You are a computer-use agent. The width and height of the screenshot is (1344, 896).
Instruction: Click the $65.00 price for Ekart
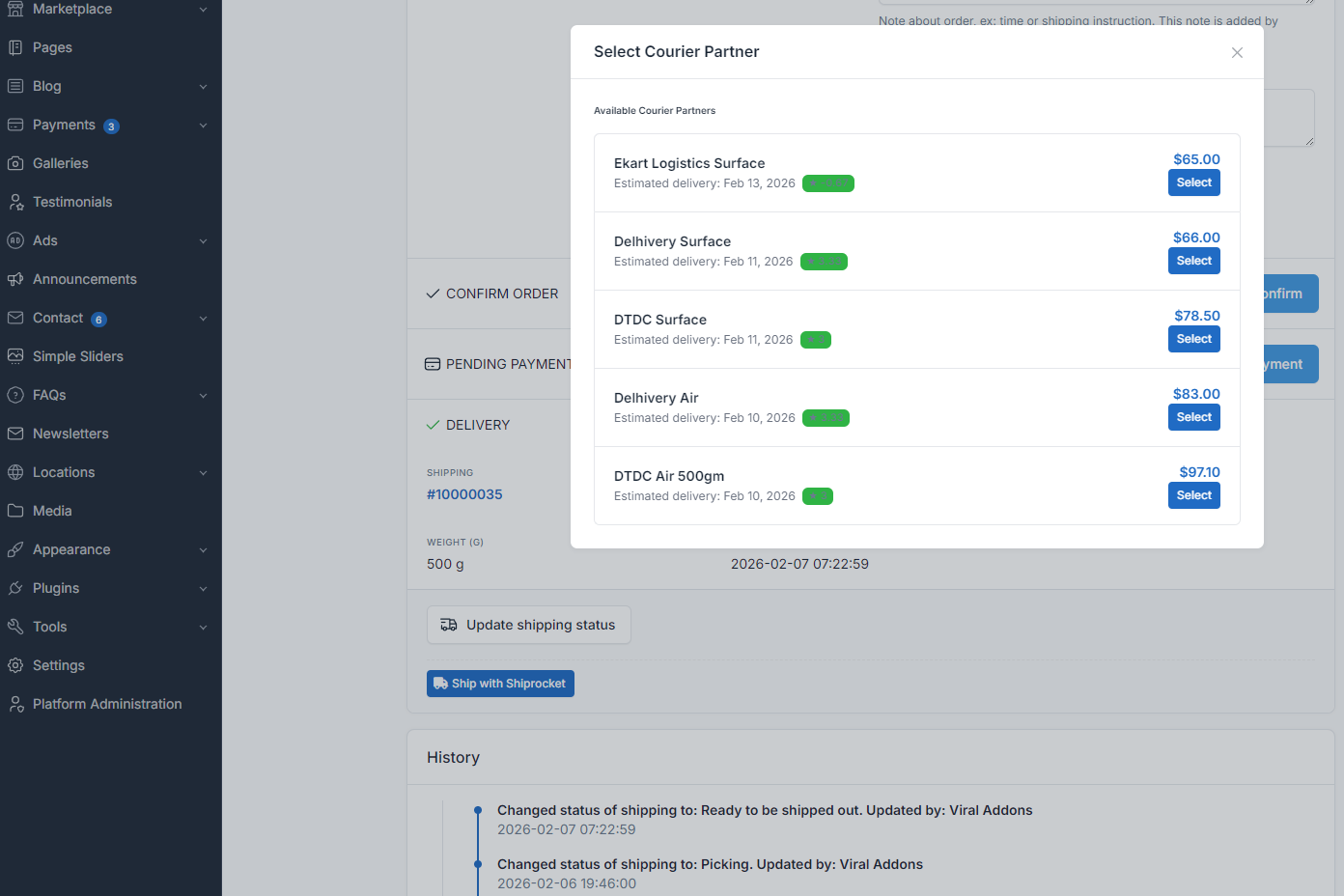(x=1196, y=159)
